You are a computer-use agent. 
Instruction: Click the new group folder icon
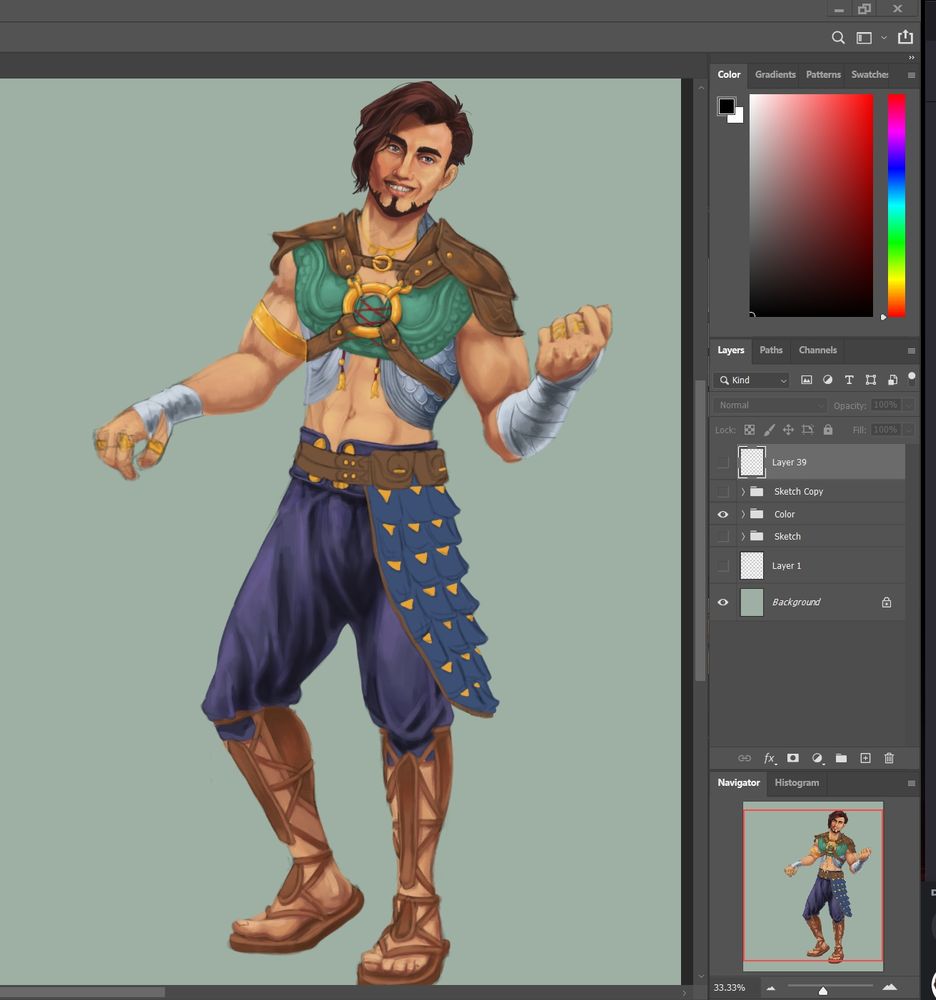pyautogui.click(x=841, y=759)
